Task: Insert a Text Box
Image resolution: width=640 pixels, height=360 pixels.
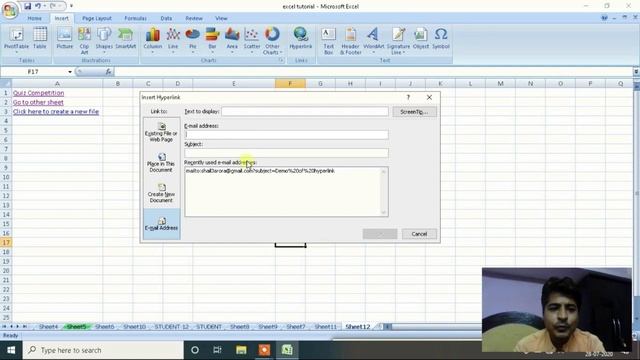Action: (x=329, y=40)
